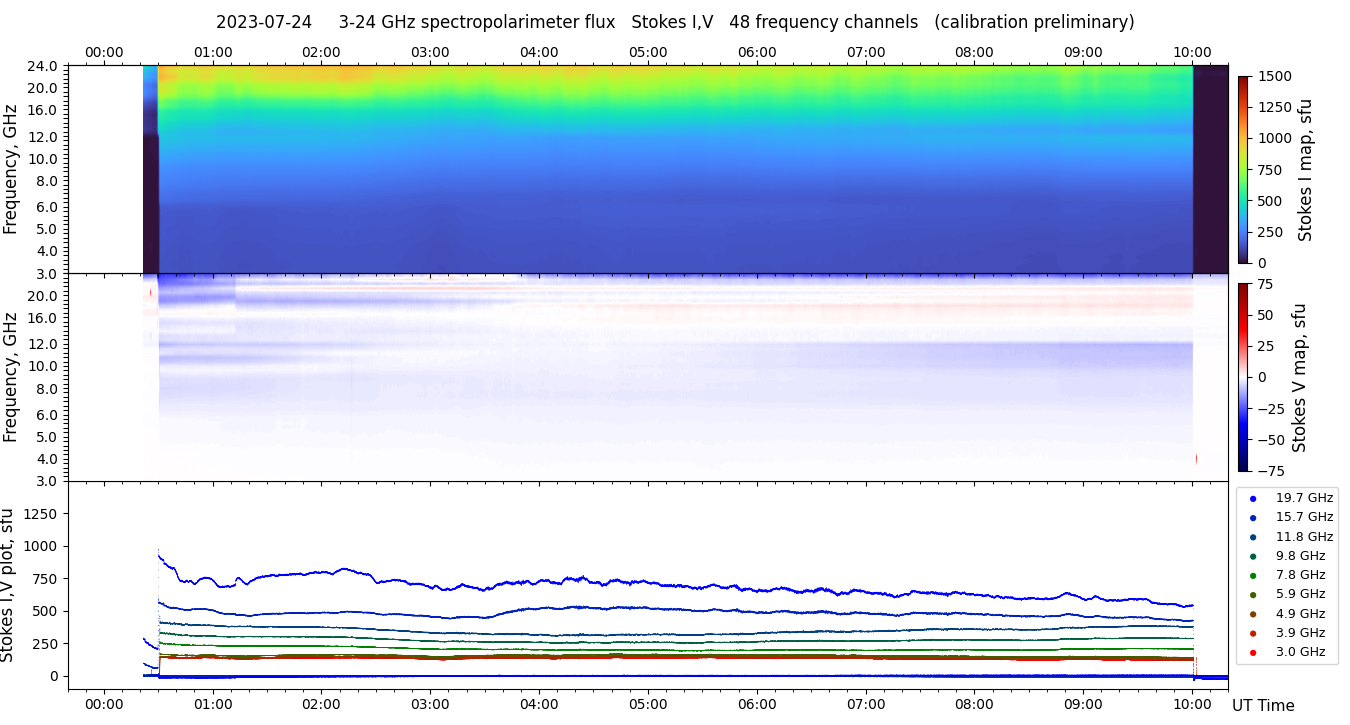The width and height of the screenshot is (1350, 725).
Task: Click the 19.7 GHz legend marker dot
Action: (1253, 498)
